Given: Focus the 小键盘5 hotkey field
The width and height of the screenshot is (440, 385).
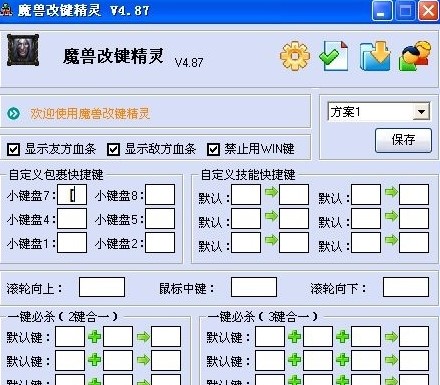Looking at the screenshot, I should pyautogui.click(x=160, y=219).
